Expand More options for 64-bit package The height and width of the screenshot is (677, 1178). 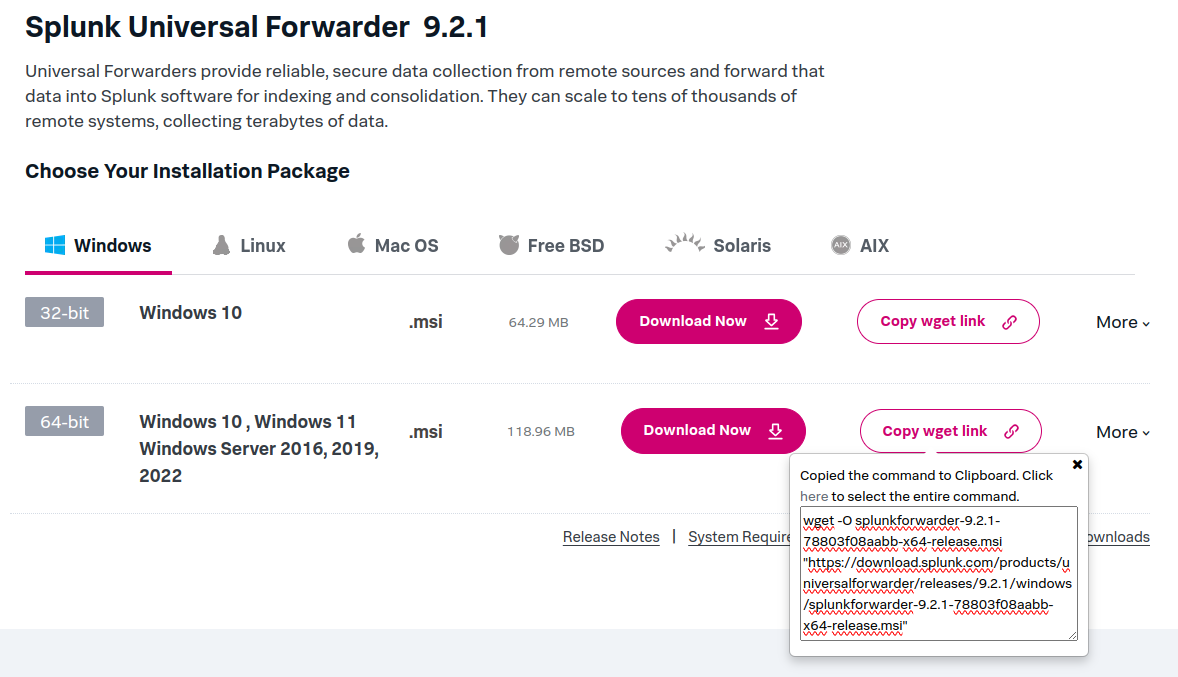point(1123,432)
